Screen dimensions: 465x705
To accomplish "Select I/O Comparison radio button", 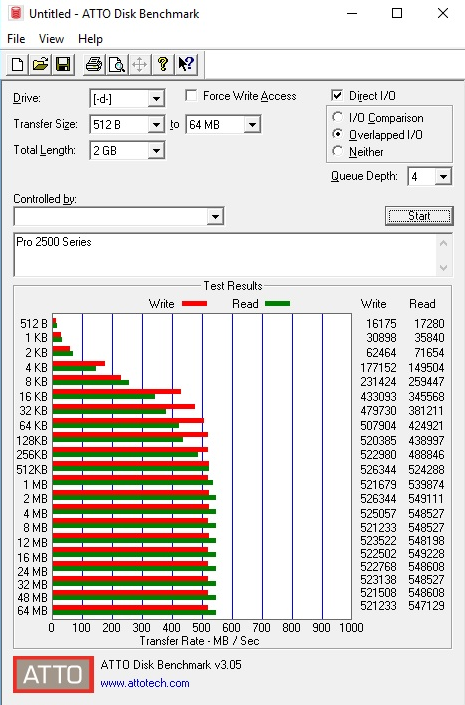I will pyautogui.click(x=337, y=117).
